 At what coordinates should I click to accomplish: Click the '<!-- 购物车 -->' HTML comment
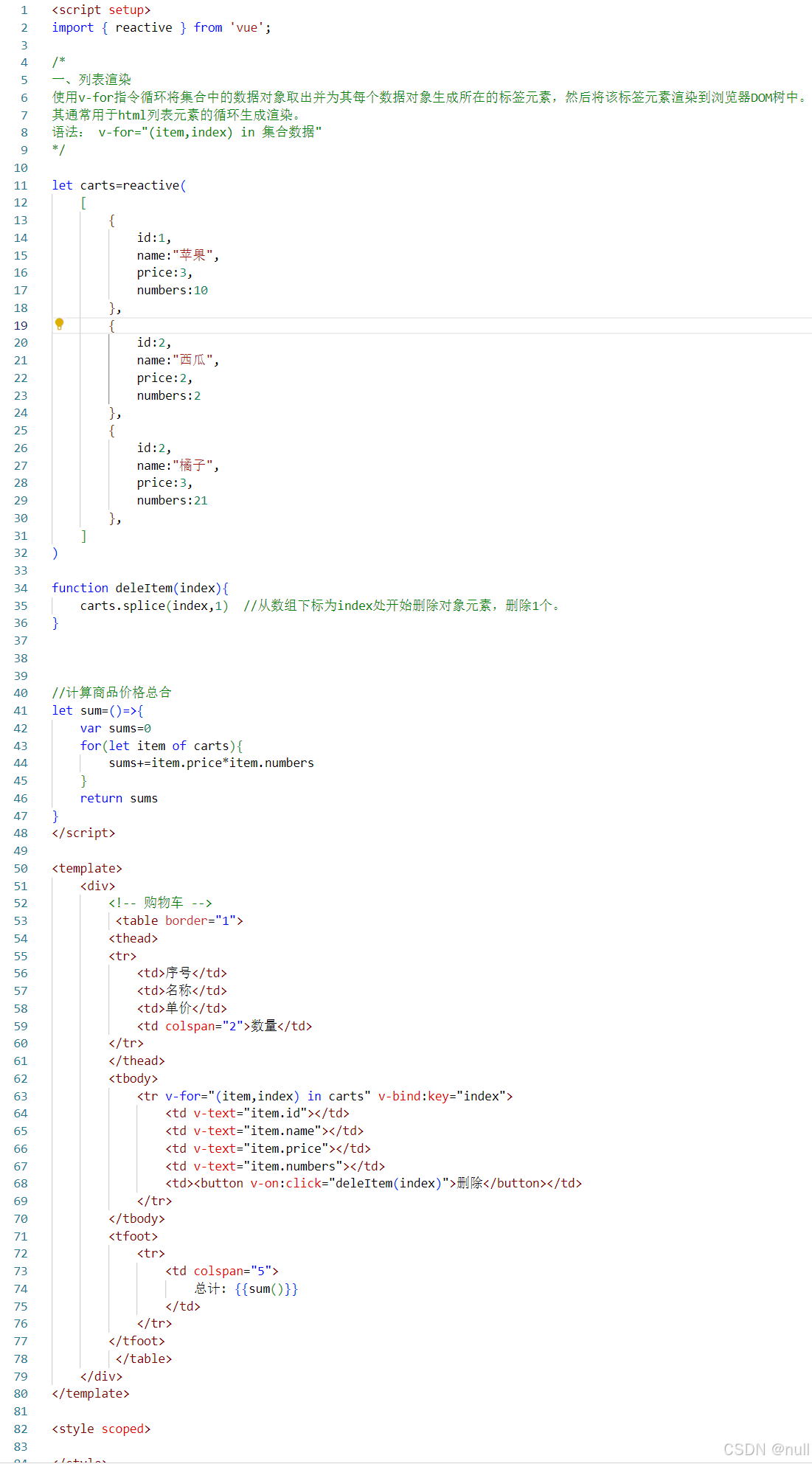click(x=160, y=903)
